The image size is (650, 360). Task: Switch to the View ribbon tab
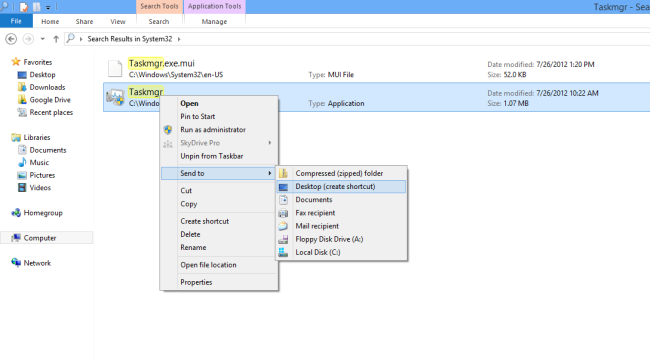click(118, 22)
